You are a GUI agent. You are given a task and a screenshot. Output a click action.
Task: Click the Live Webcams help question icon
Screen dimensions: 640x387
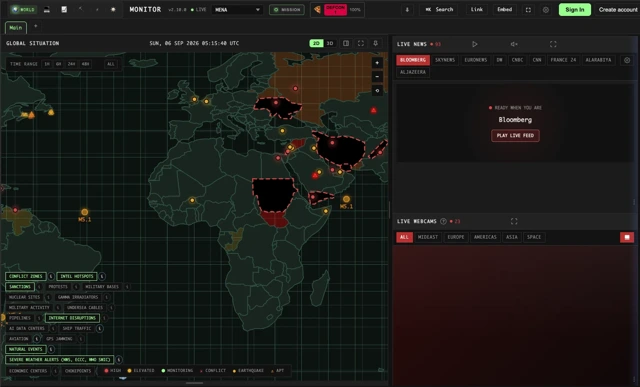[443, 221]
